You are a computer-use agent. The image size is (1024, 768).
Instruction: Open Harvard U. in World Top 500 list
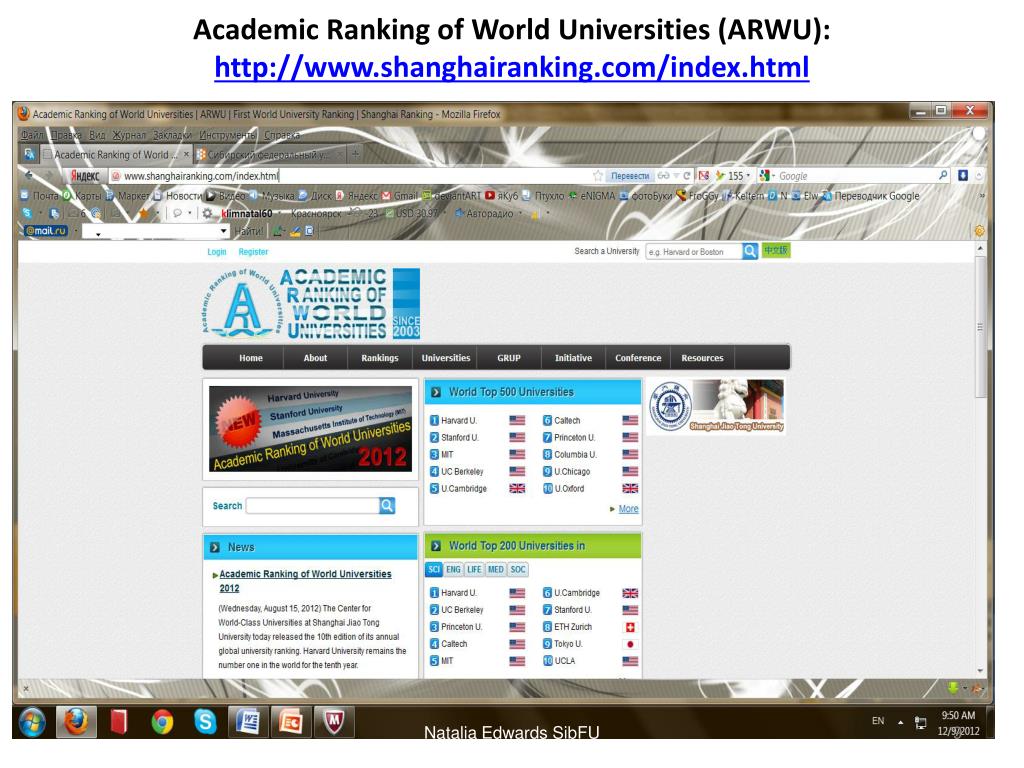tap(458, 421)
